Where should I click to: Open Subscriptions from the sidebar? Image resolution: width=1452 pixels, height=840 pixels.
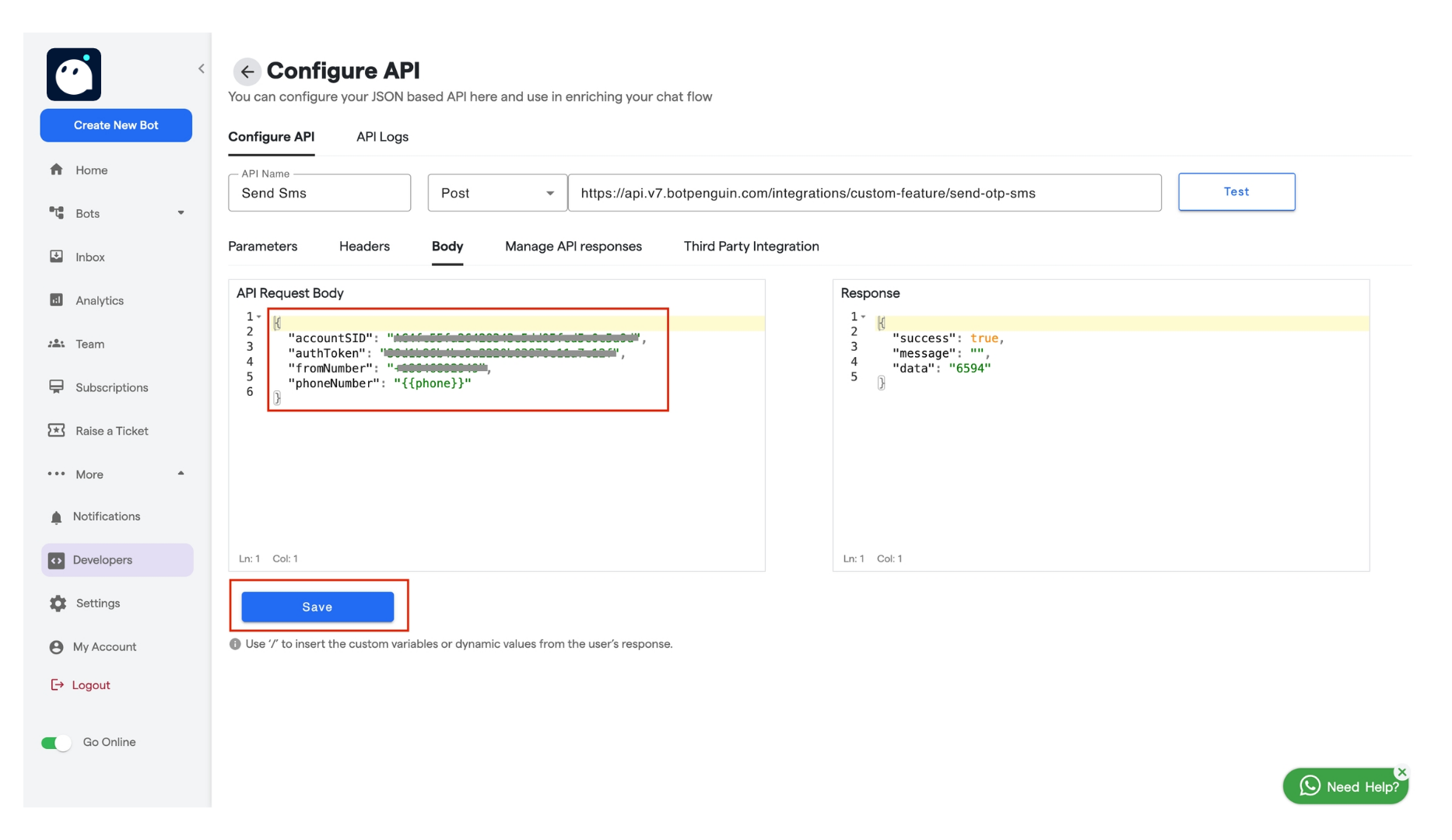point(110,387)
